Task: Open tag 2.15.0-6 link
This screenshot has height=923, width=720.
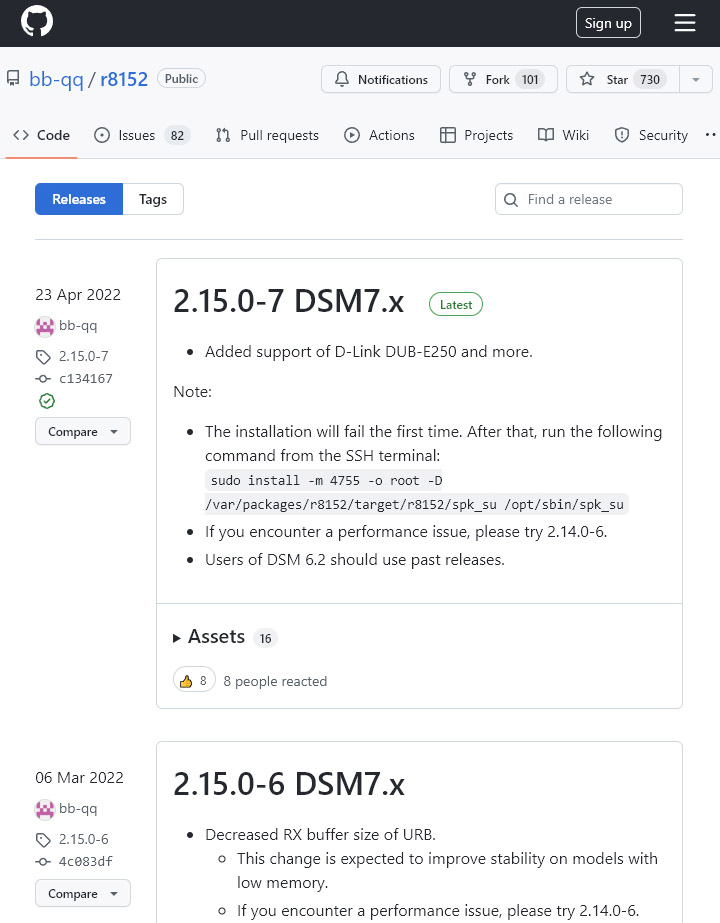Action: (x=84, y=839)
